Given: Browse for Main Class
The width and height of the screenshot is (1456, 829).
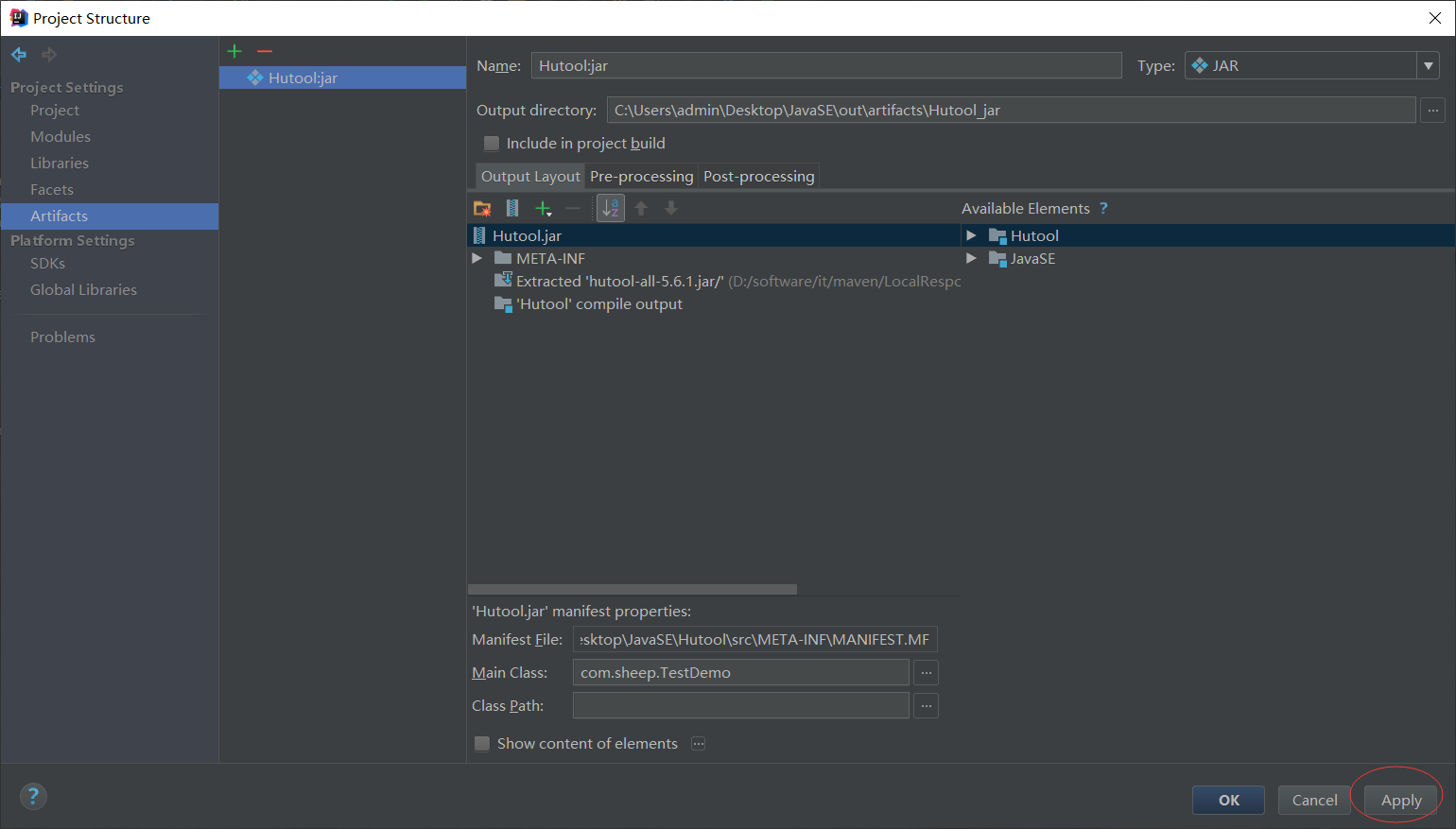Looking at the screenshot, I should pos(927,673).
